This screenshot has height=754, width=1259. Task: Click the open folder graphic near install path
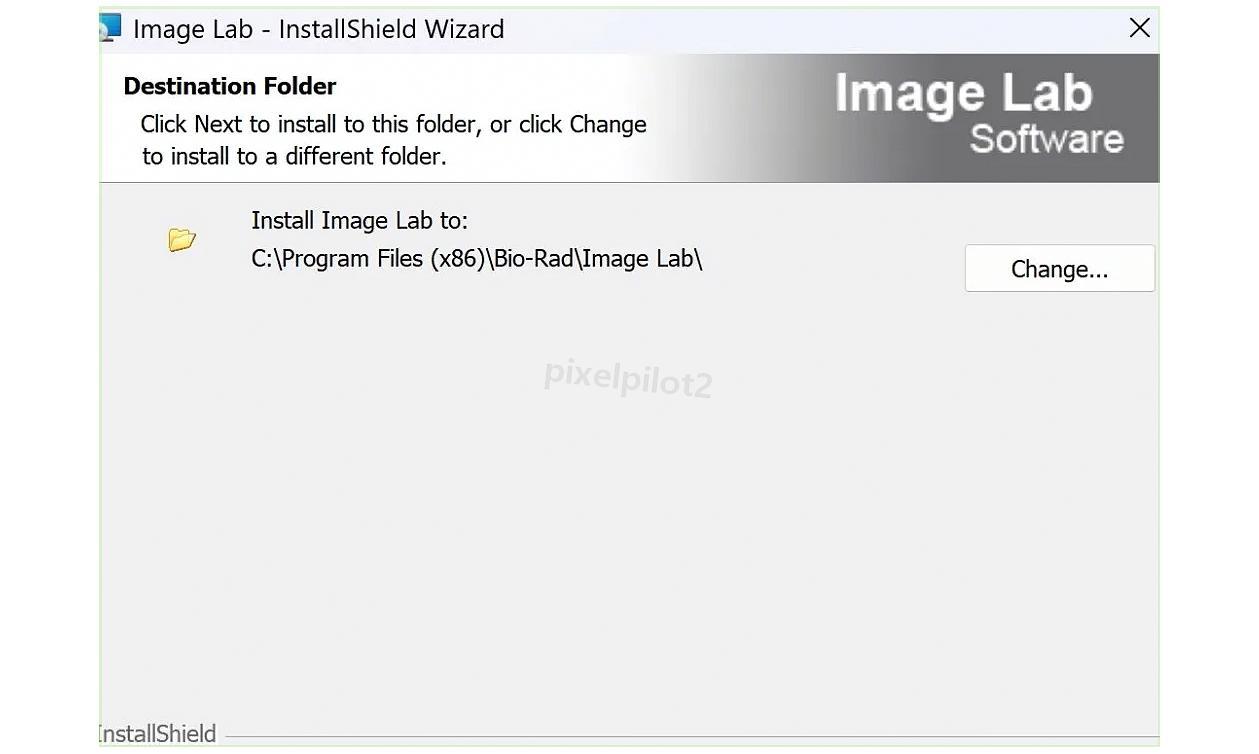[x=180, y=238]
